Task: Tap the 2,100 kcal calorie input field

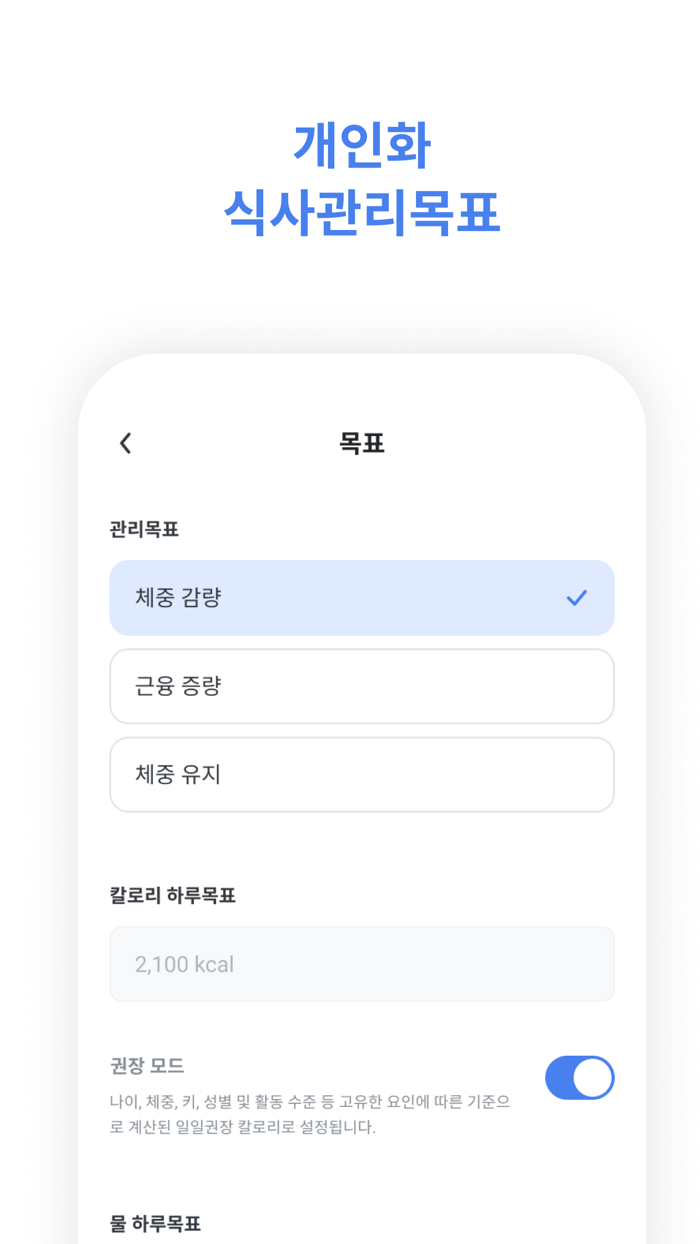Action: tap(362, 963)
